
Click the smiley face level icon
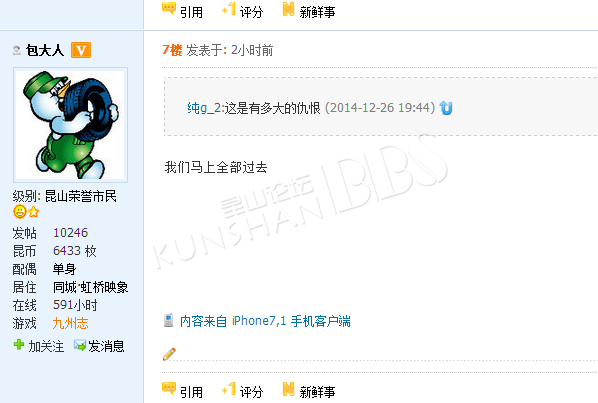pos(20,212)
